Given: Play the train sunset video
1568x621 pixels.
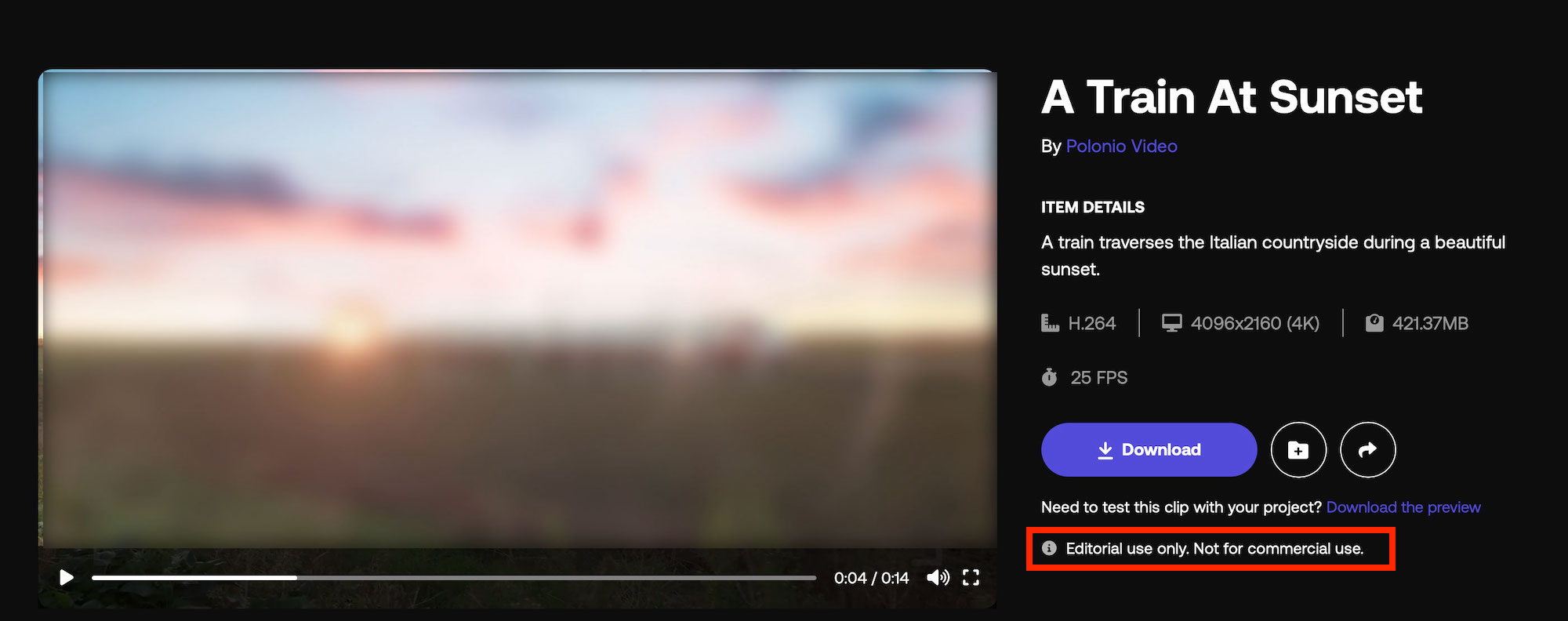Looking at the screenshot, I should tap(67, 578).
